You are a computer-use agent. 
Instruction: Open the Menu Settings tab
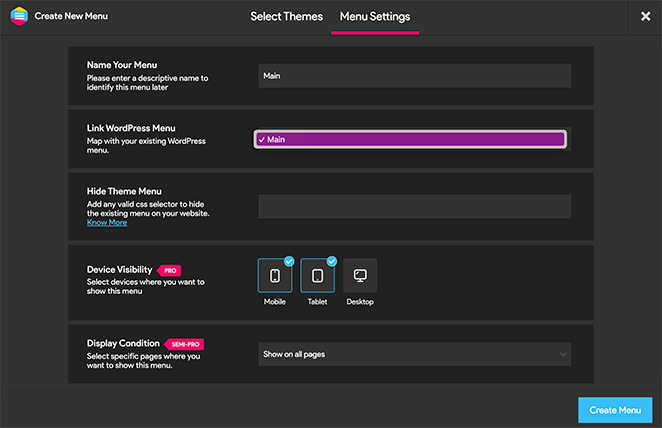(x=375, y=16)
